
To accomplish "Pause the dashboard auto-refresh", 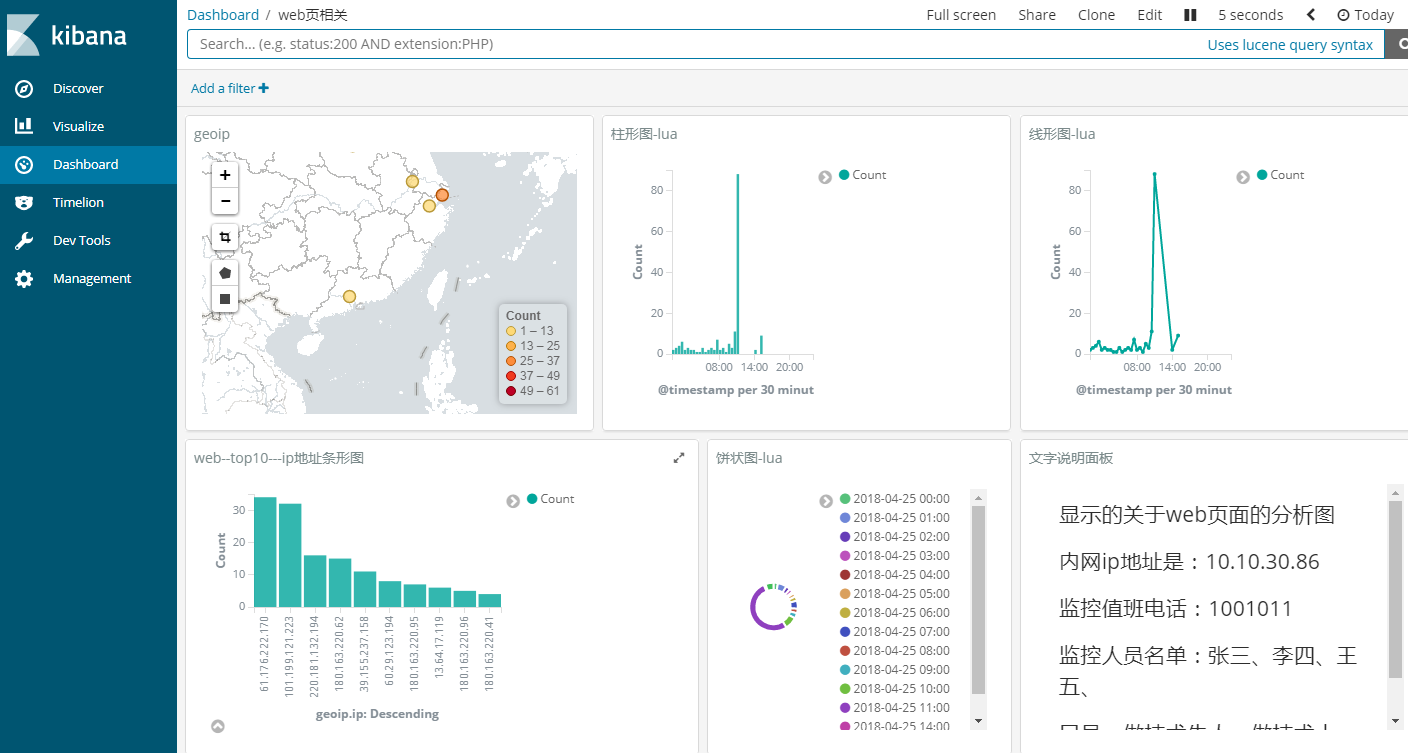I will (x=1190, y=15).
